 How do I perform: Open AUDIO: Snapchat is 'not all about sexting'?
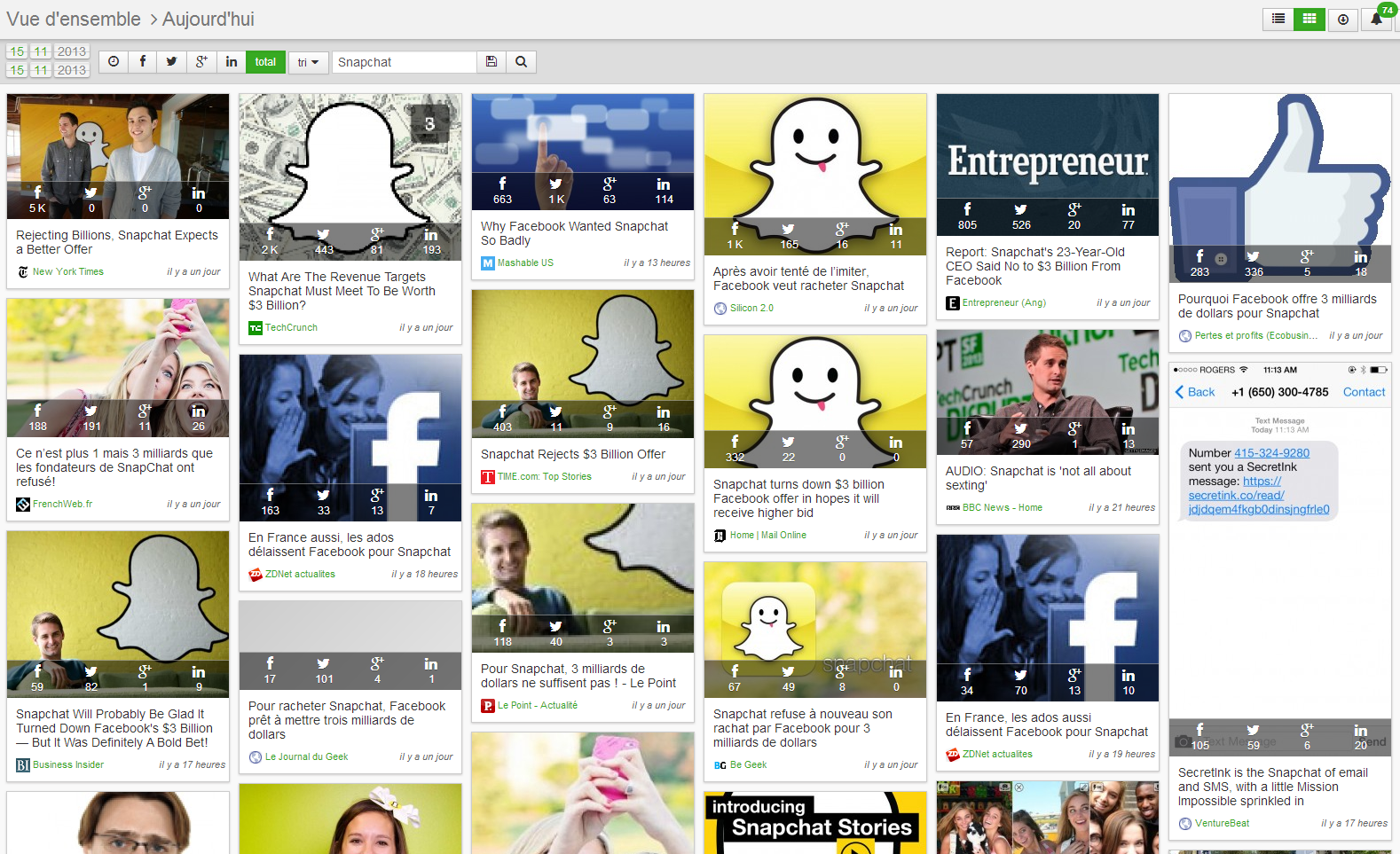(x=1038, y=478)
